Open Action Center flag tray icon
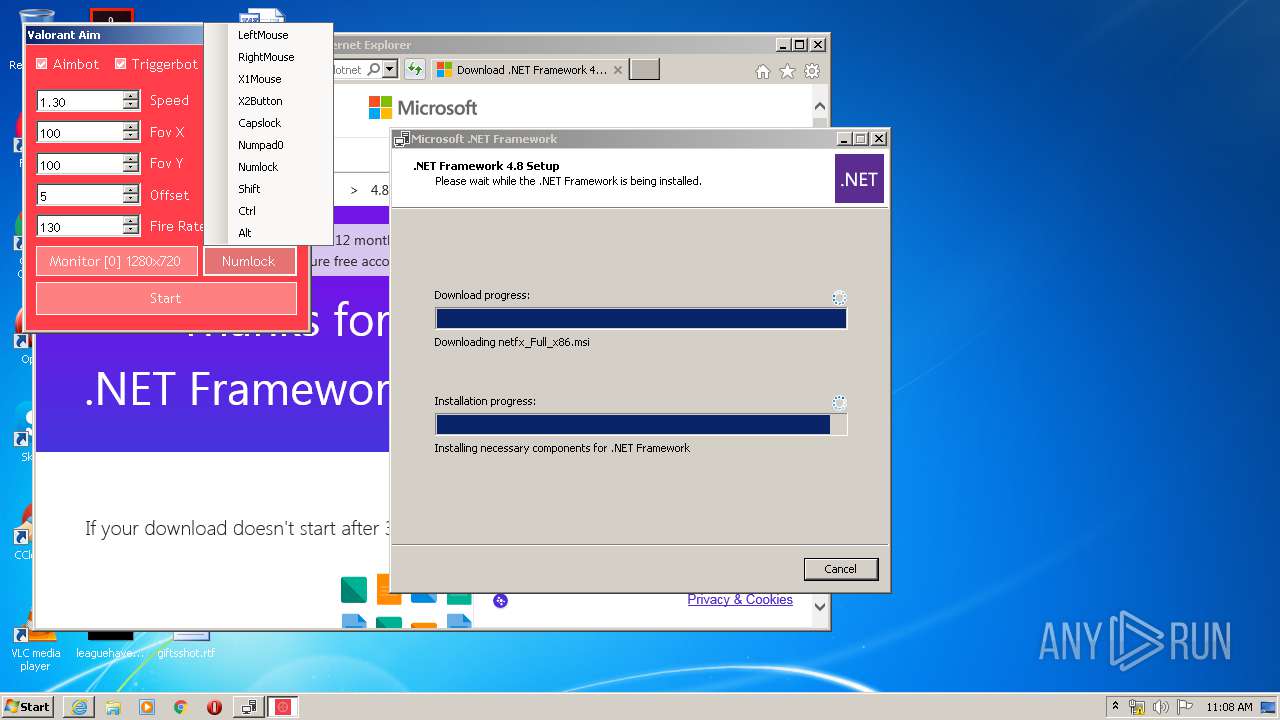Image resolution: width=1280 pixels, height=720 pixels. (1184, 707)
